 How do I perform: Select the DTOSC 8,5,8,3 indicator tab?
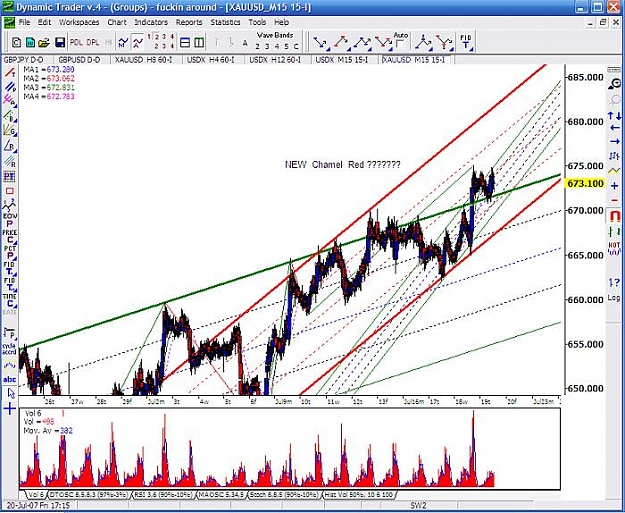[88, 495]
